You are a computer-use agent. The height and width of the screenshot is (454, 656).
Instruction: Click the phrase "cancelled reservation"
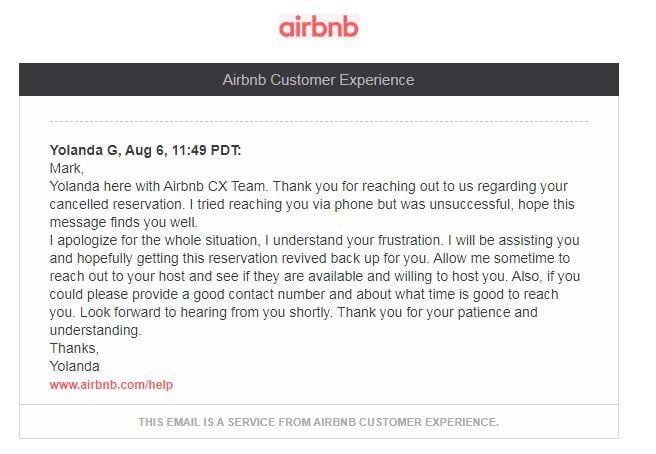[x=116, y=204]
